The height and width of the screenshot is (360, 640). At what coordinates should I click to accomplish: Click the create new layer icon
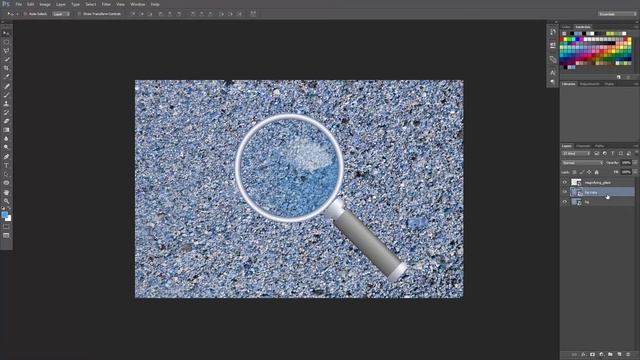[x=619, y=355]
